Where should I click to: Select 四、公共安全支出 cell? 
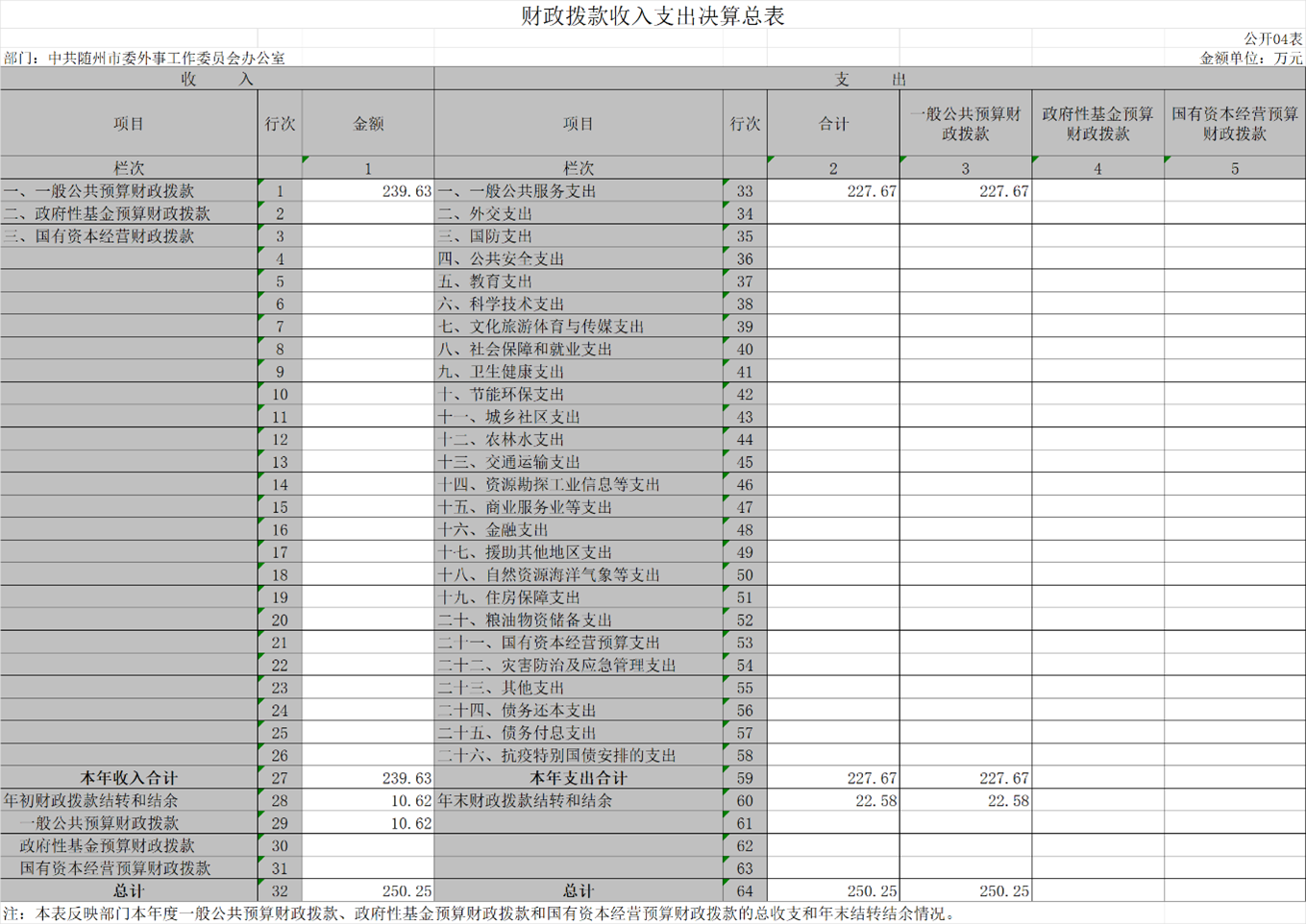coord(579,258)
